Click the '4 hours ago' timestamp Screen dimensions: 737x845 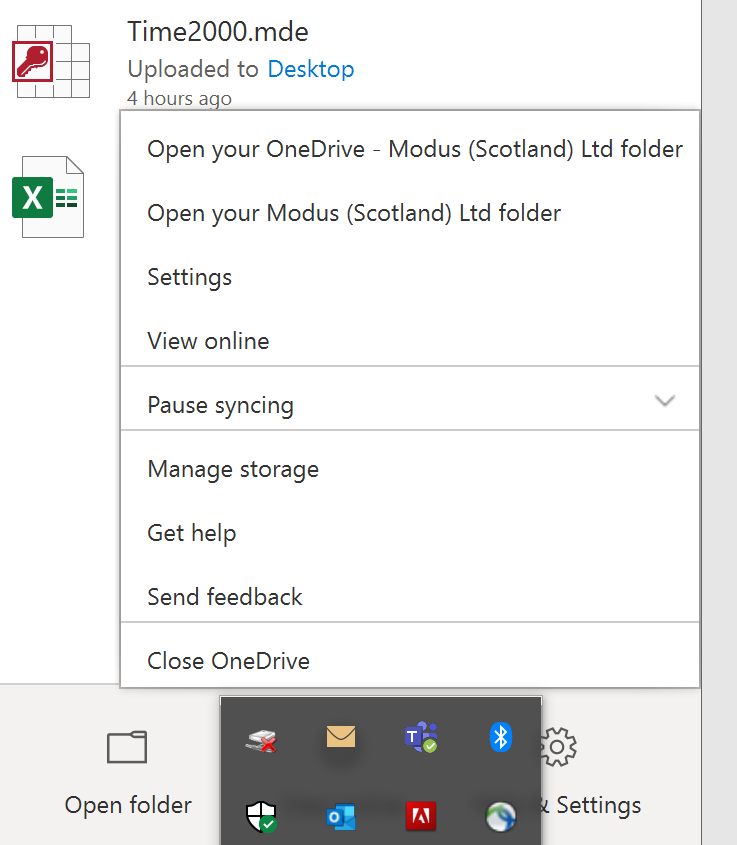pyautogui.click(x=179, y=99)
